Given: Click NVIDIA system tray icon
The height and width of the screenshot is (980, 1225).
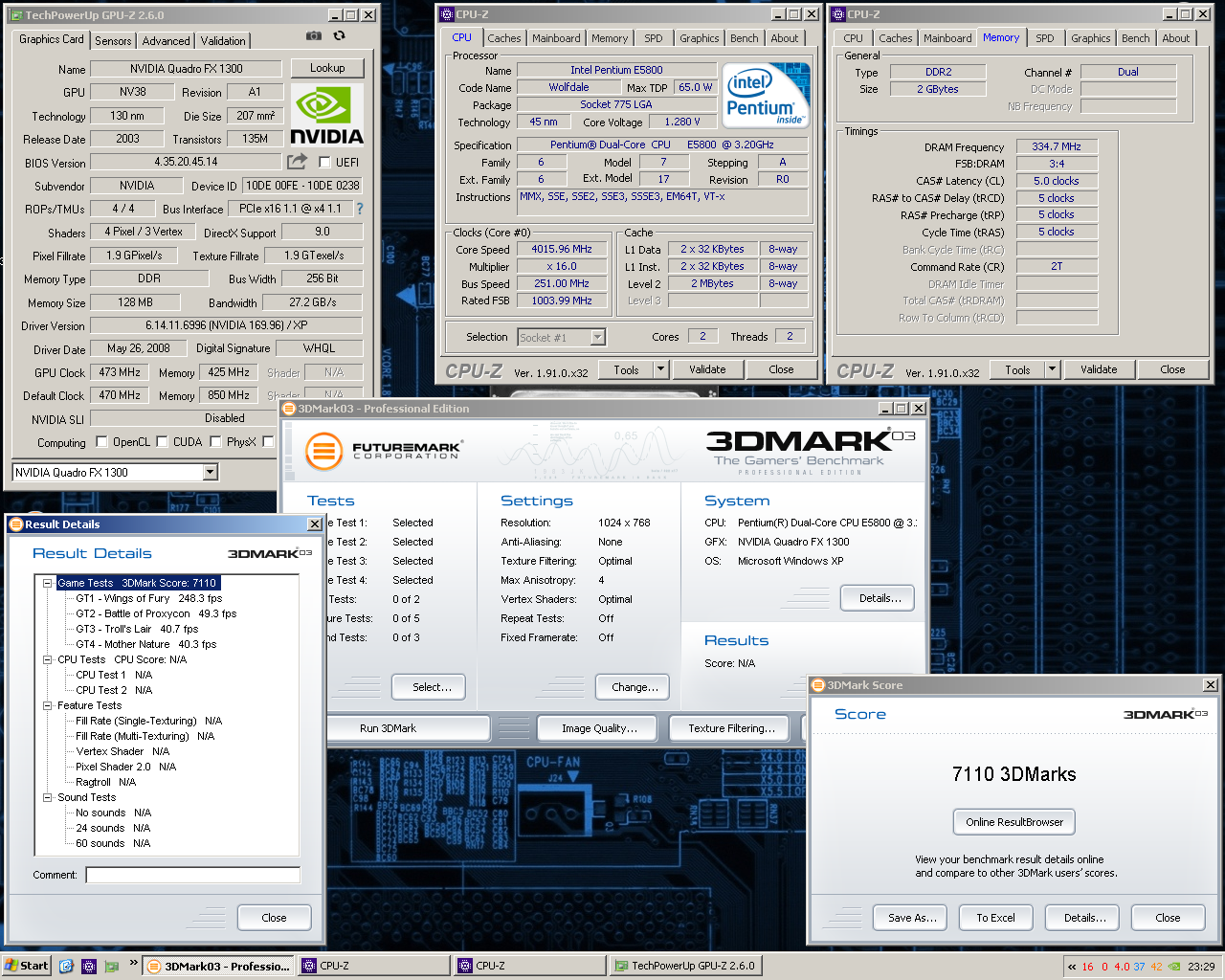Looking at the screenshot, I should pos(1174,967).
